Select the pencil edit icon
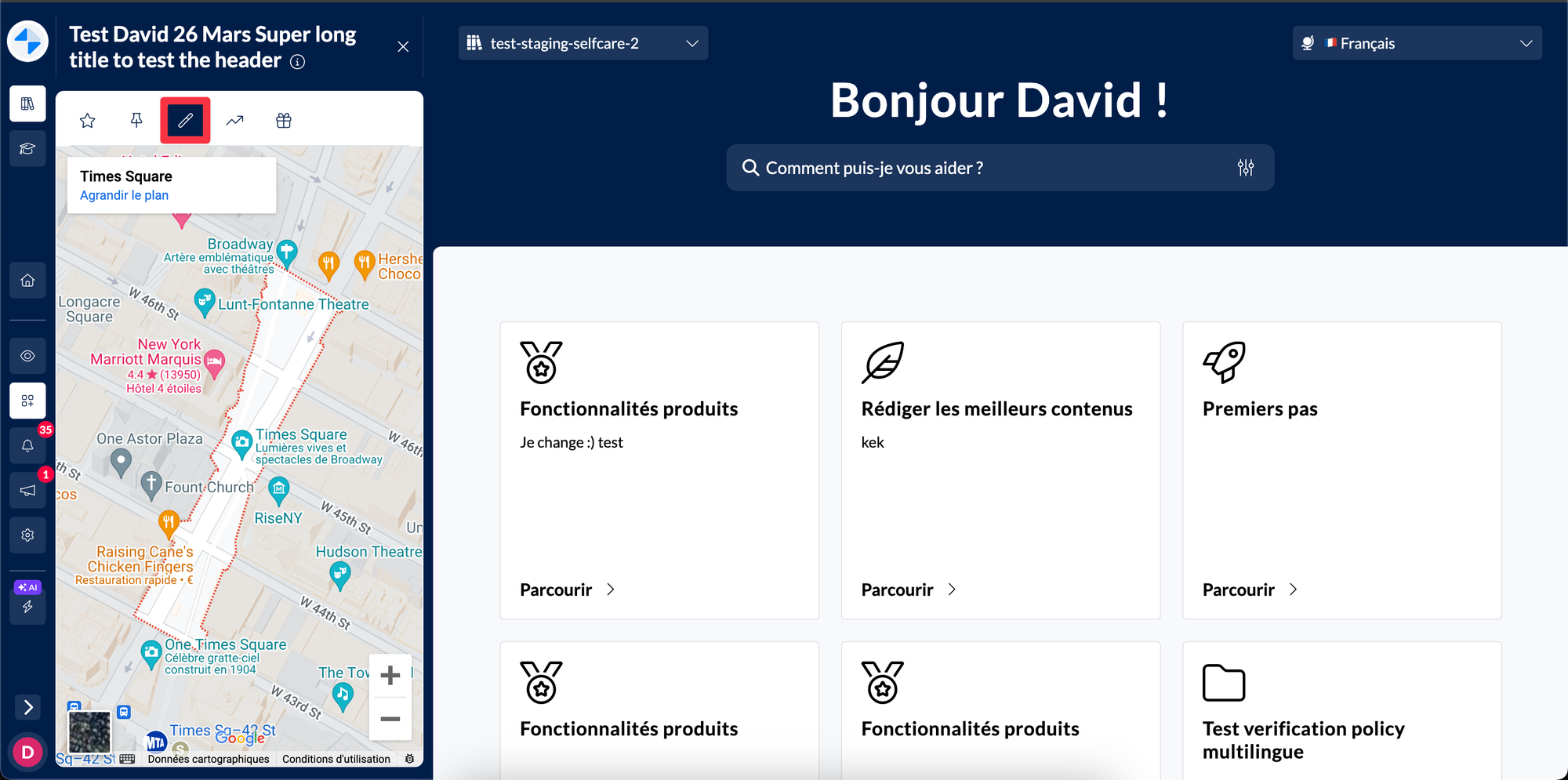Screen dimensions: 1568x780 click(185, 121)
